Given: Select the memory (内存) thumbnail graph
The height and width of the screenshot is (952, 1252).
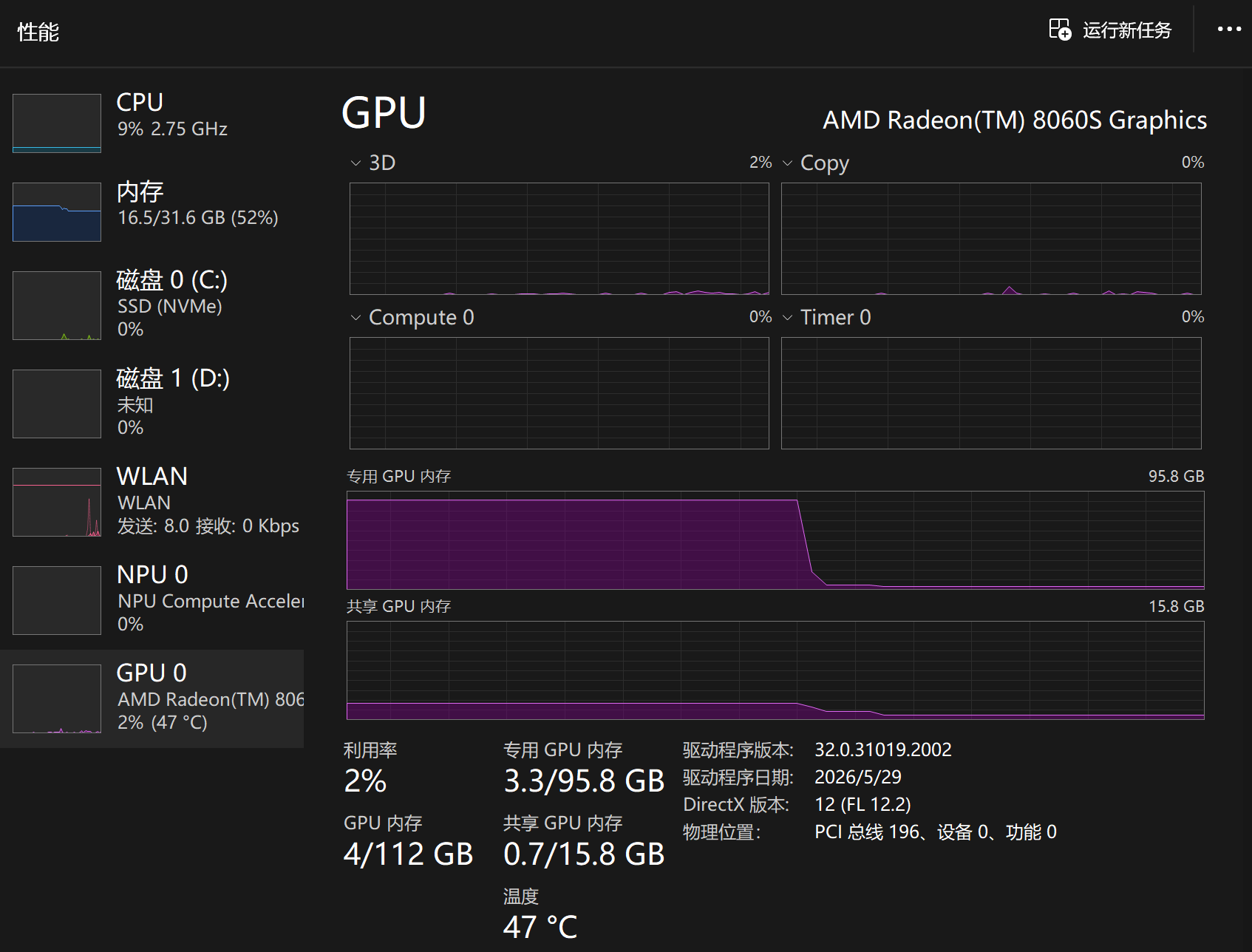Looking at the screenshot, I should [57, 212].
